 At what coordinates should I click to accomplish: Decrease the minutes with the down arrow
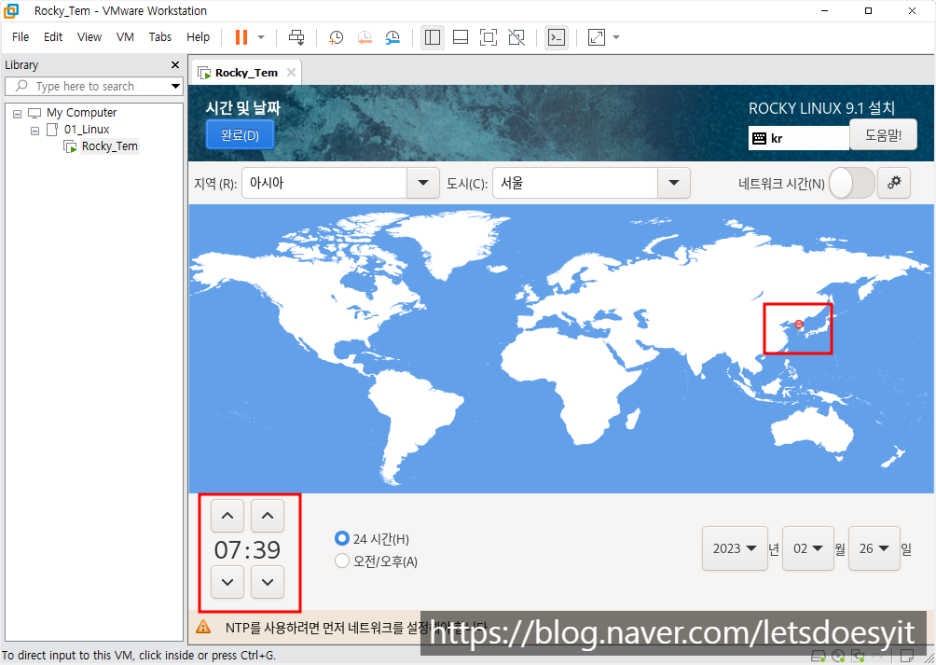pos(267,581)
